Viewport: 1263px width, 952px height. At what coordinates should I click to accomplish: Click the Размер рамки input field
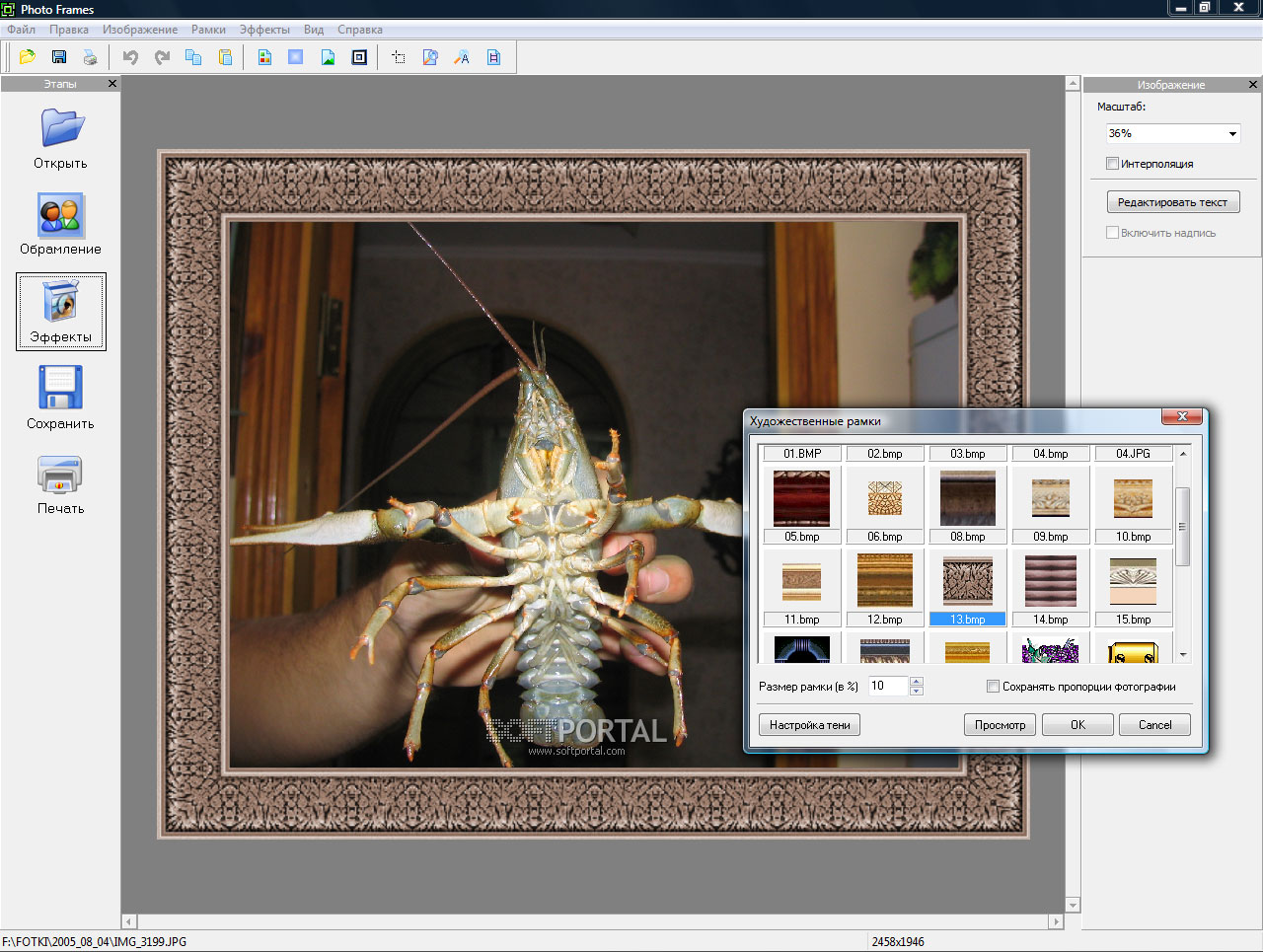point(887,686)
